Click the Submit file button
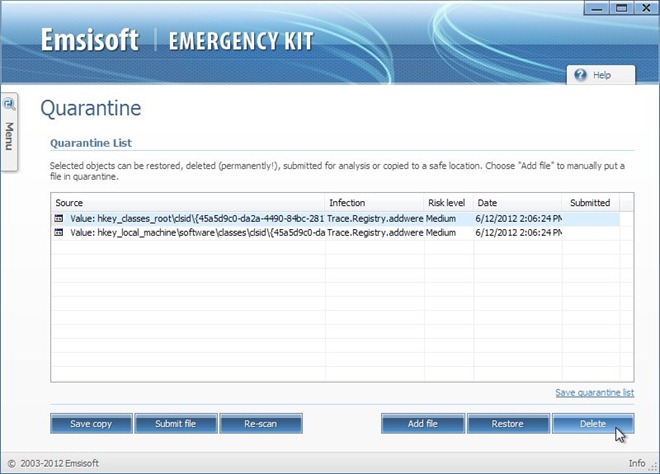Screen dimensions: 660x474 tap(176, 423)
